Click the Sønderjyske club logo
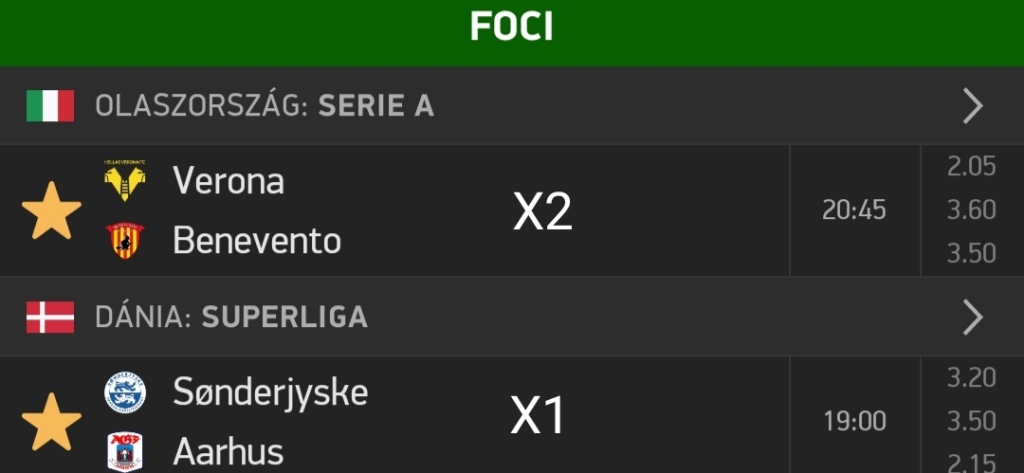 pos(125,392)
